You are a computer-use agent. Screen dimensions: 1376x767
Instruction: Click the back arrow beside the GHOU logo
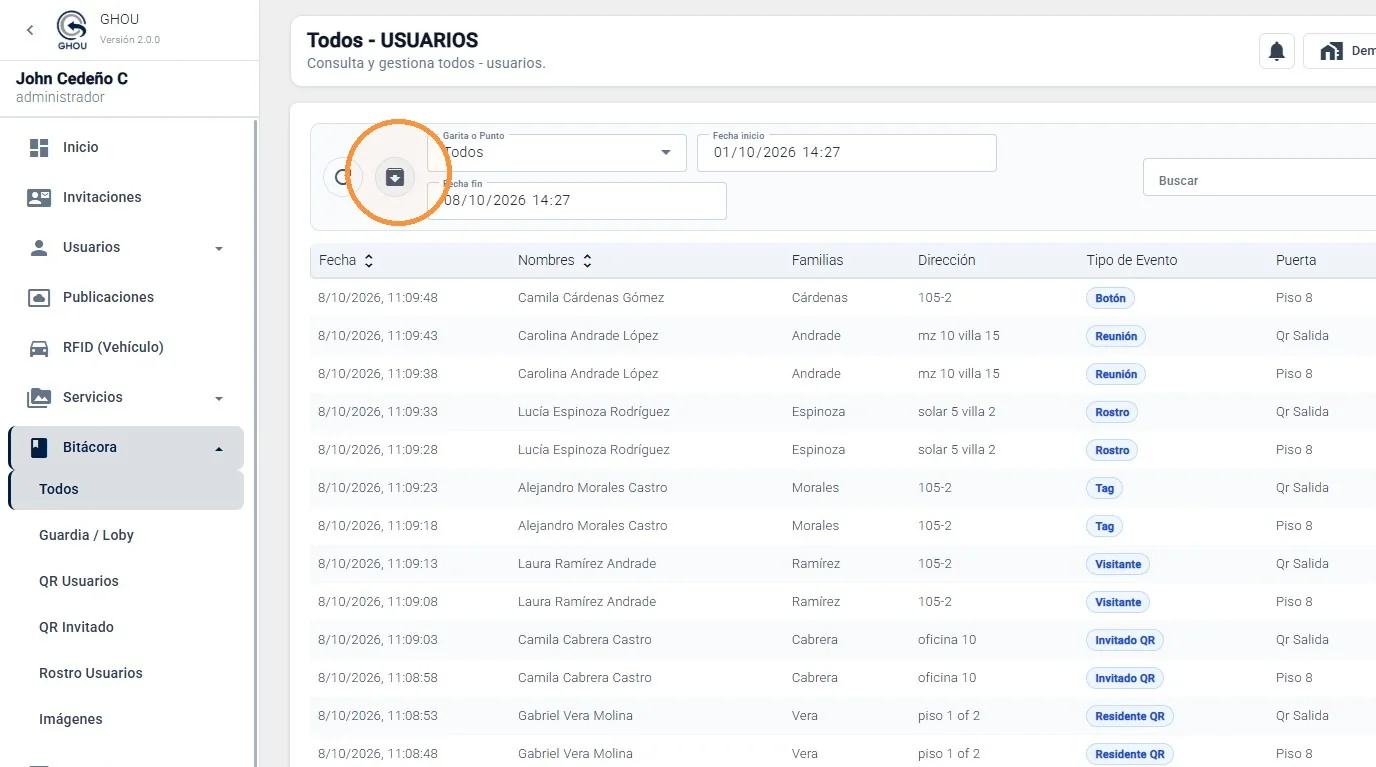(x=30, y=30)
